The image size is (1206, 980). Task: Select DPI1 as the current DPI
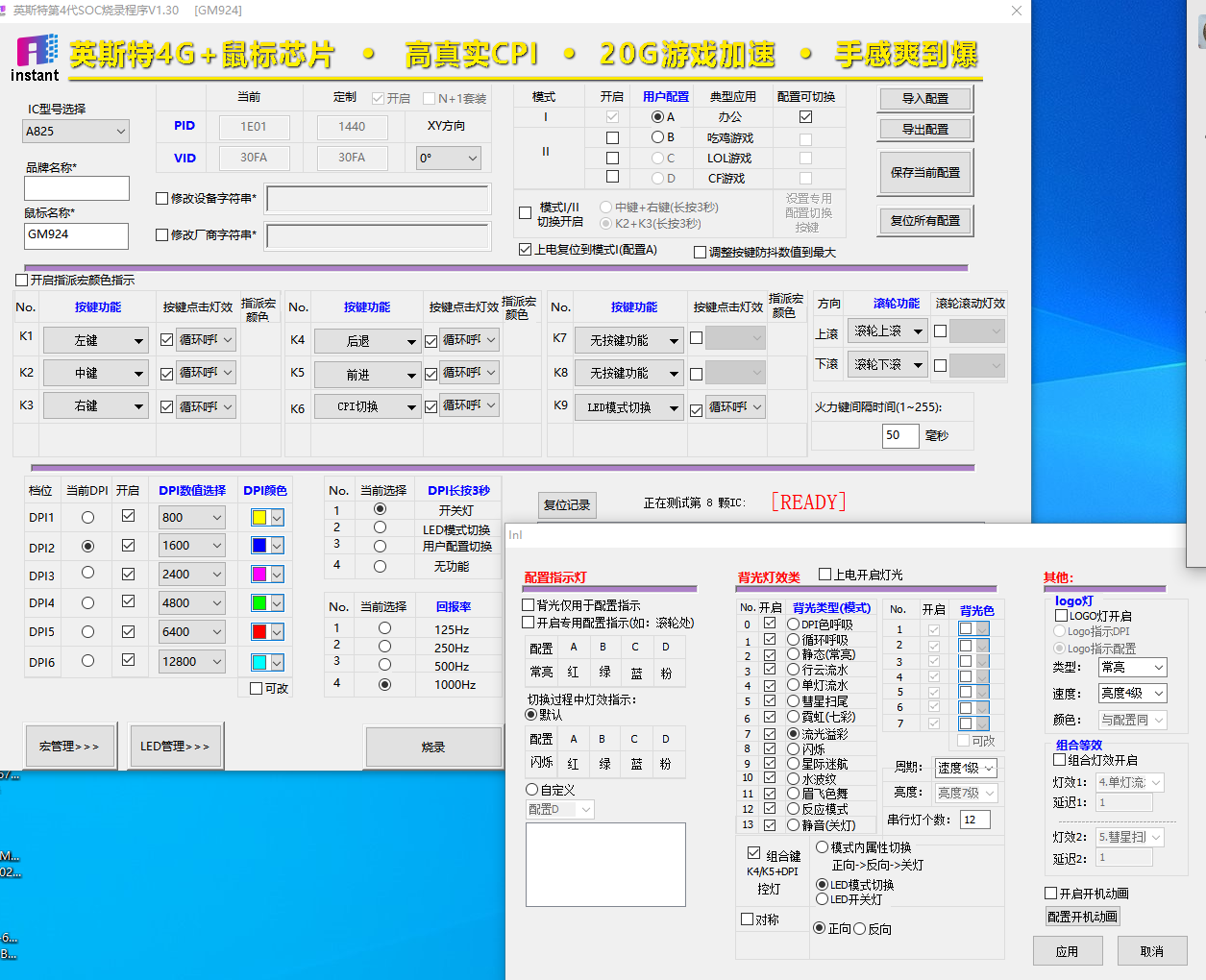(88, 518)
